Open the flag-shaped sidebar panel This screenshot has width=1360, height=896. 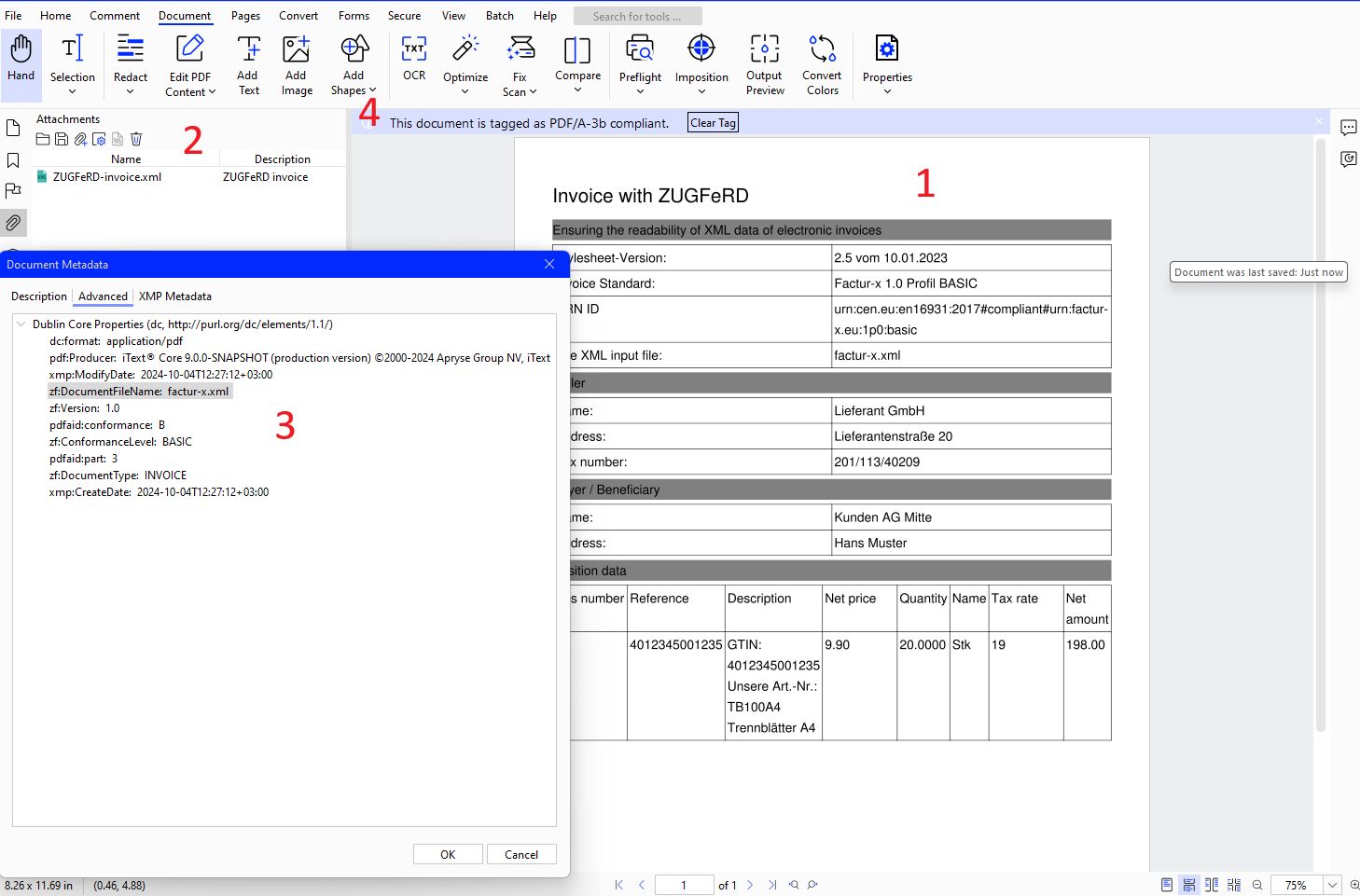(x=13, y=191)
